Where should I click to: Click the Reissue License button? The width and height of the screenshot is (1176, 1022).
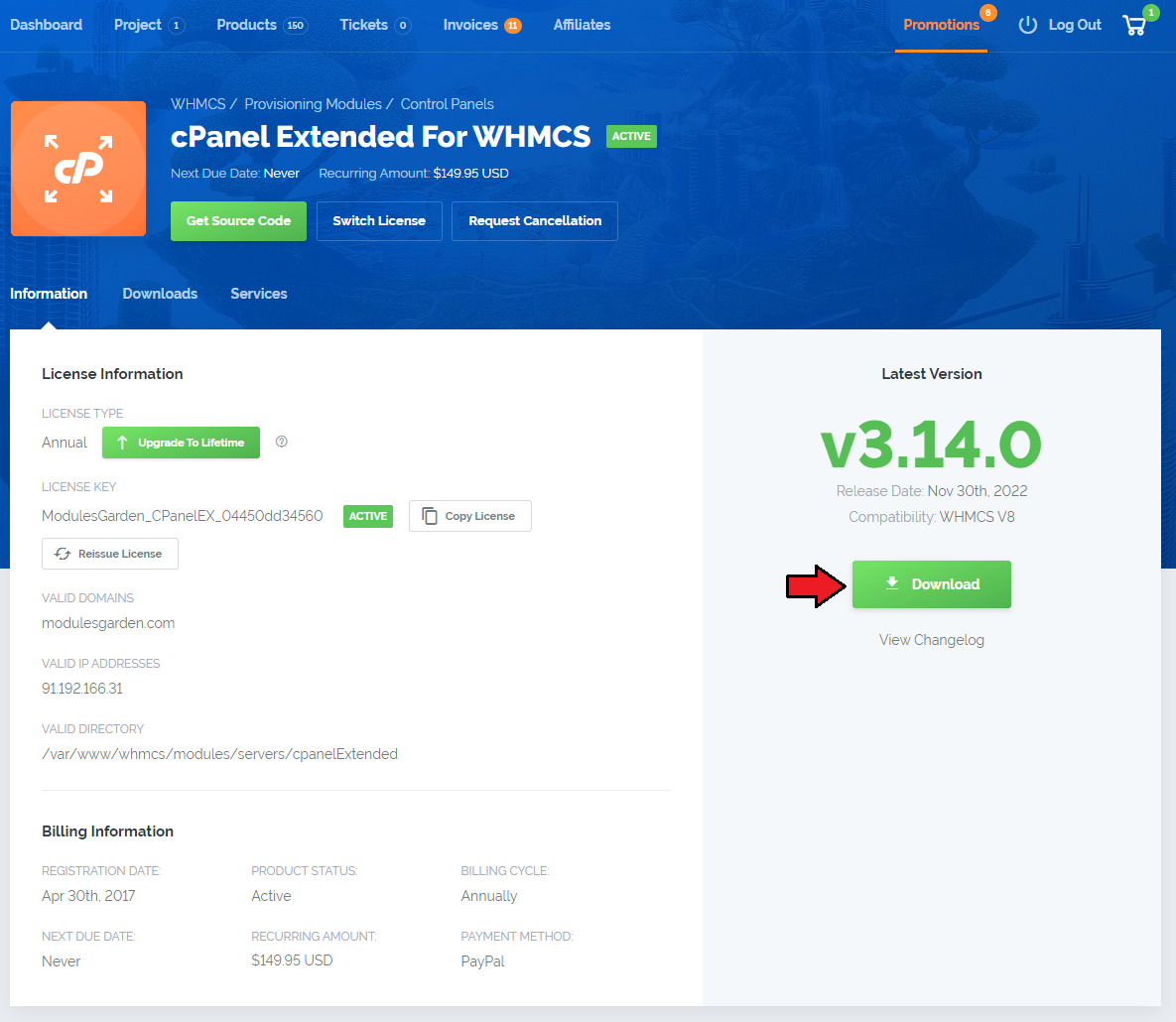pos(110,554)
